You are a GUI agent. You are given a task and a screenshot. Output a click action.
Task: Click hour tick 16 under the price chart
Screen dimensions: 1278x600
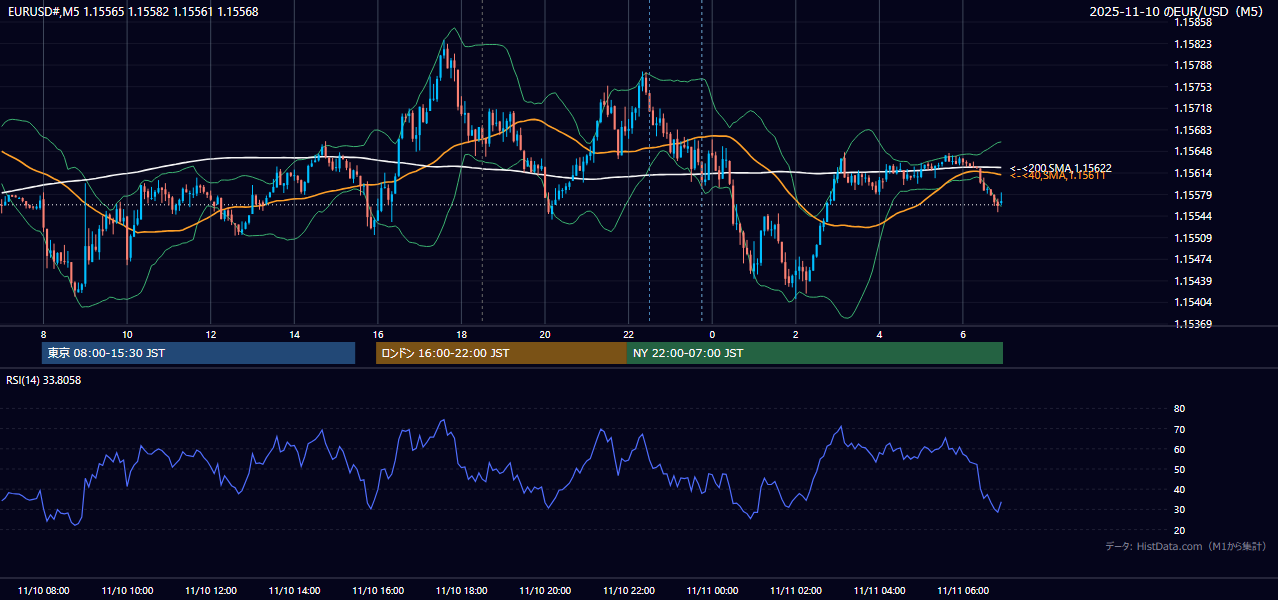click(x=378, y=334)
